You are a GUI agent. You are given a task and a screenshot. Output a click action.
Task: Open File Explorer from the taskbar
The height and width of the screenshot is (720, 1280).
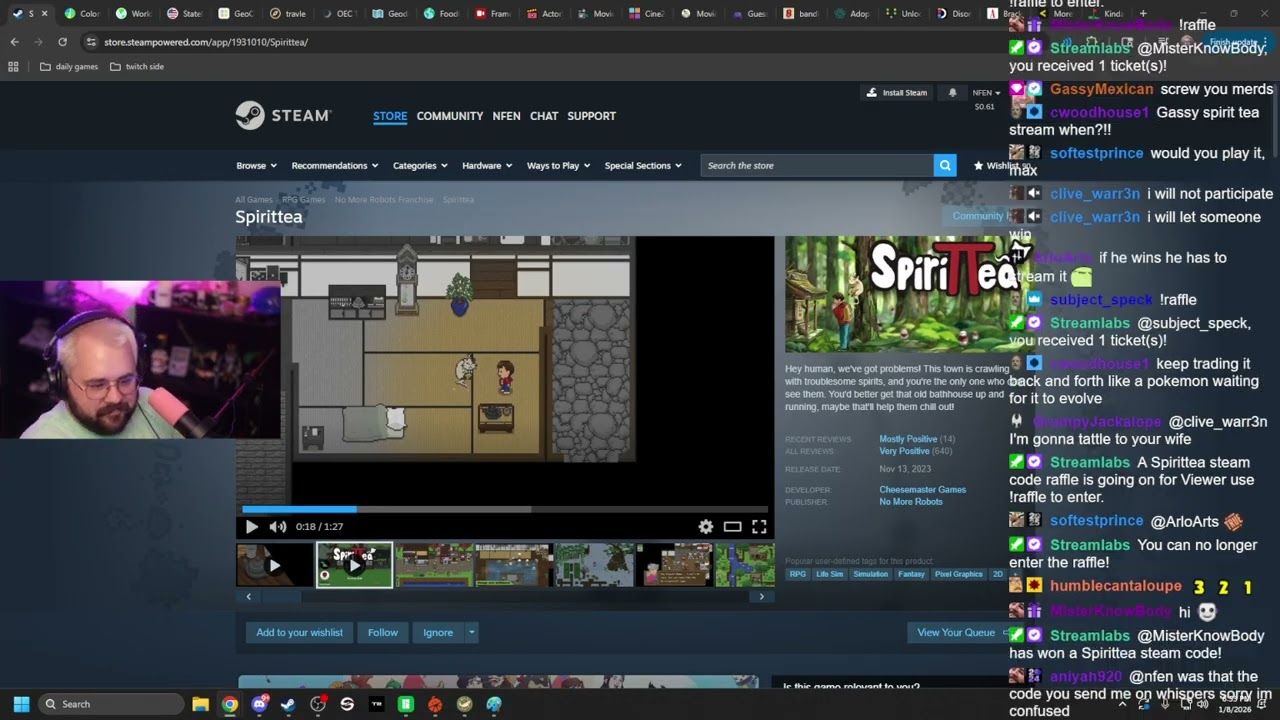(200, 704)
